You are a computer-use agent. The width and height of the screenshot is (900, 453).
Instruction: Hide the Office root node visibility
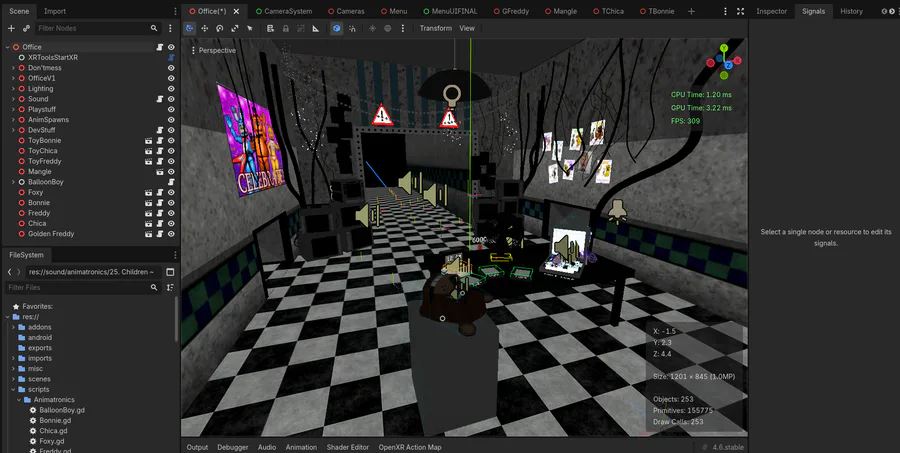point(171,47)
